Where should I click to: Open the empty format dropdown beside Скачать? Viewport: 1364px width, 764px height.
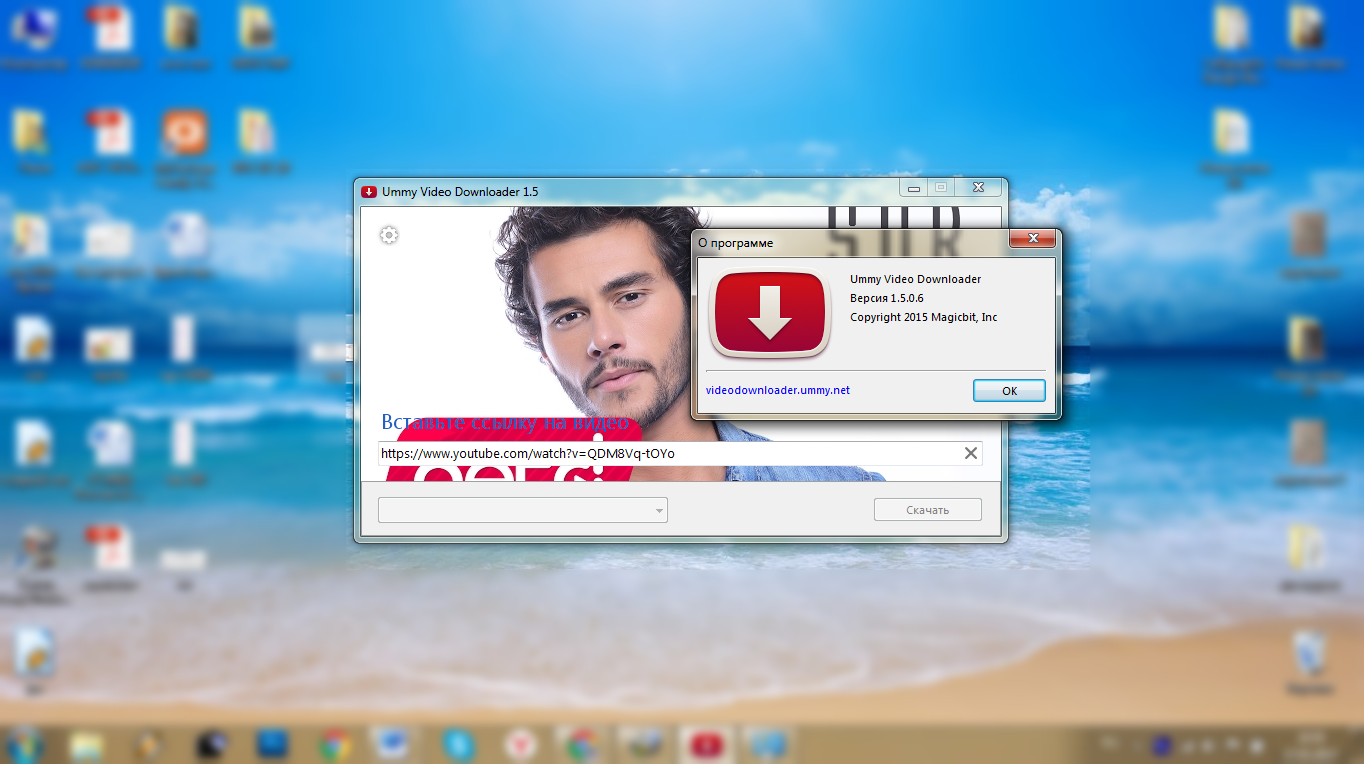pos(522,510)
